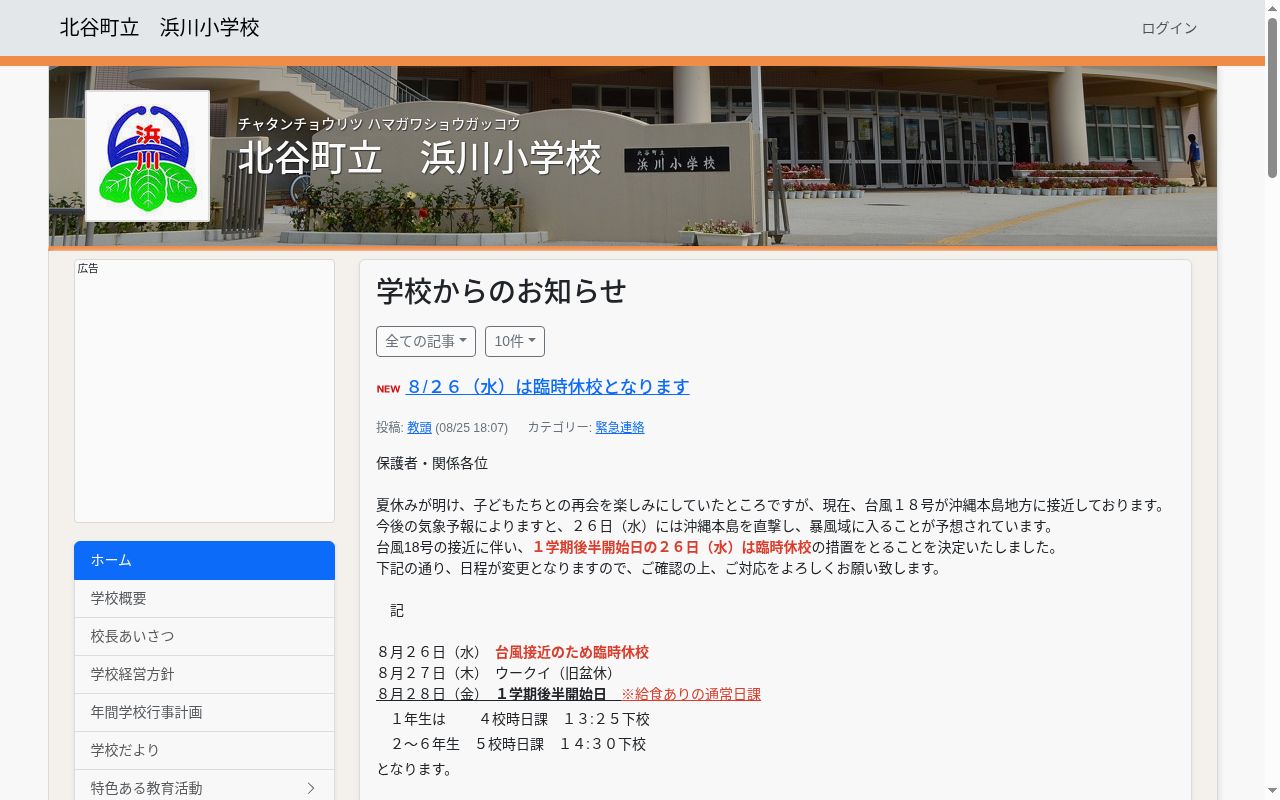Open the 全ての記事 category dropdown
This screenshot has height=800, width=1280.
point(426,341)
